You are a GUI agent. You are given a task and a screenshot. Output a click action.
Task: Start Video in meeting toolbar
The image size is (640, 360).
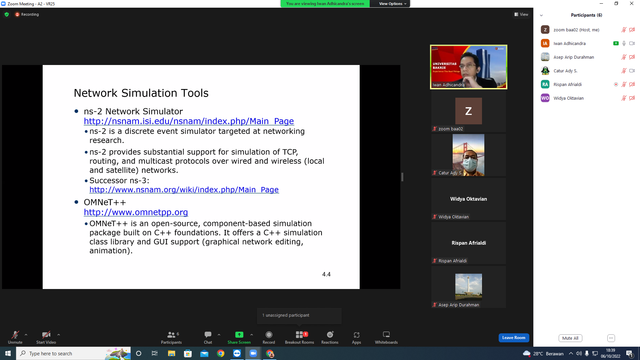pos(46,337)
